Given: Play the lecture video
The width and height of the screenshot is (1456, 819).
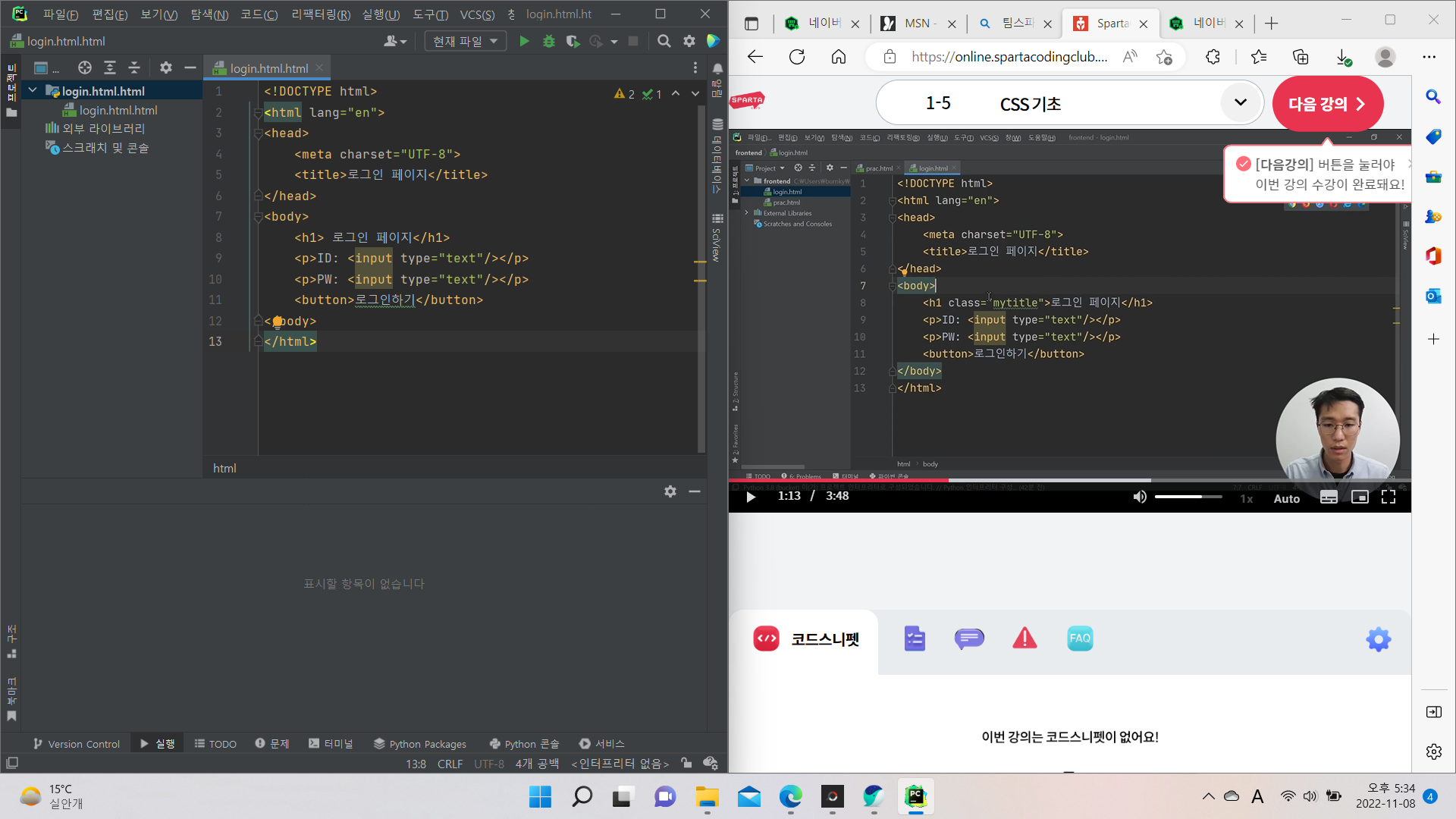Looking at the screenshot, I should [751, 497].
